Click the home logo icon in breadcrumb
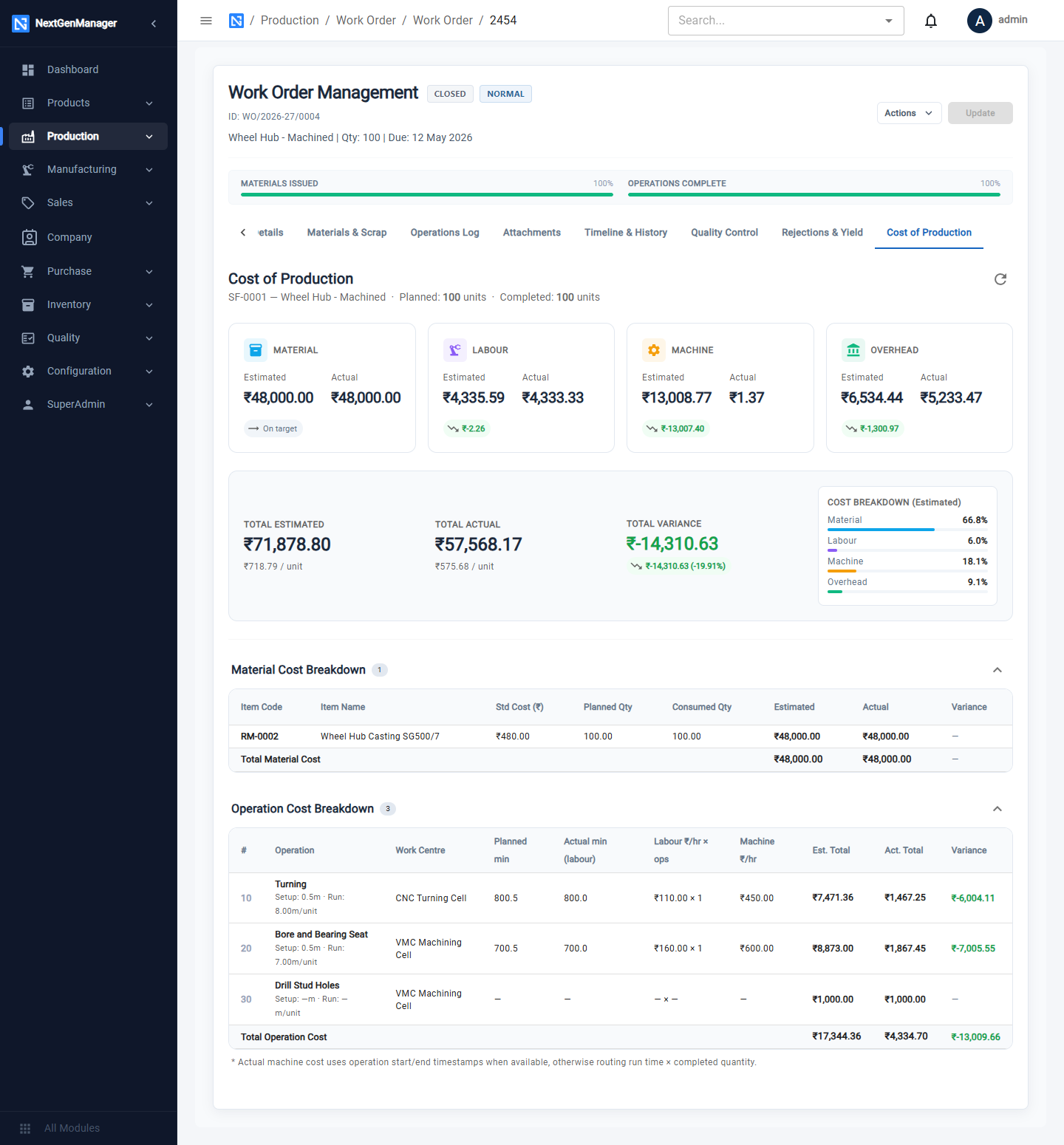The height and width of the screenshot is (1145, 1064). [236, 21]
